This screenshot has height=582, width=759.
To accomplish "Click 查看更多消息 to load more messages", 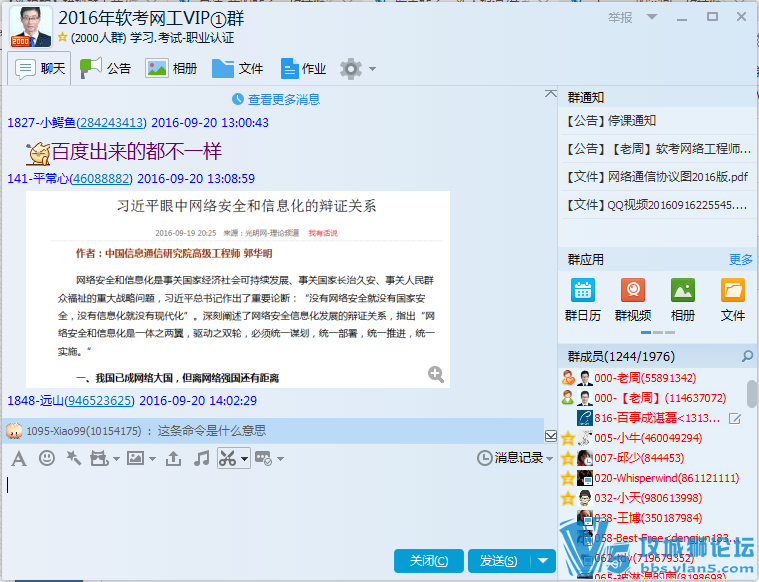I will click(277, 99).
